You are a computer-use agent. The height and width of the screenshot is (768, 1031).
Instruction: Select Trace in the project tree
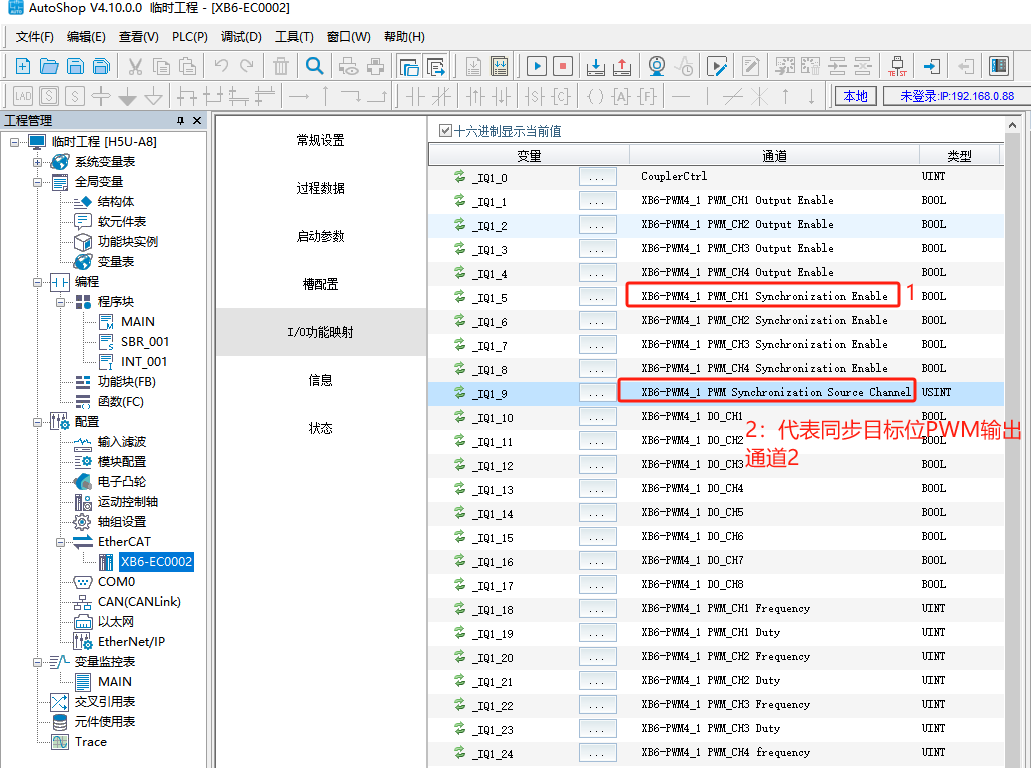[x=91, y=742]
